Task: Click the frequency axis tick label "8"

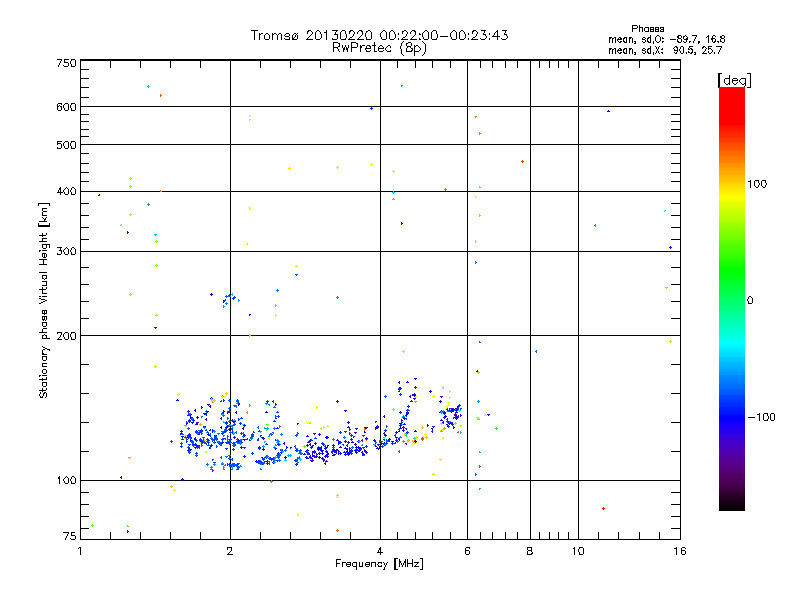Action: pyautogui.click(x=530, y=551)
